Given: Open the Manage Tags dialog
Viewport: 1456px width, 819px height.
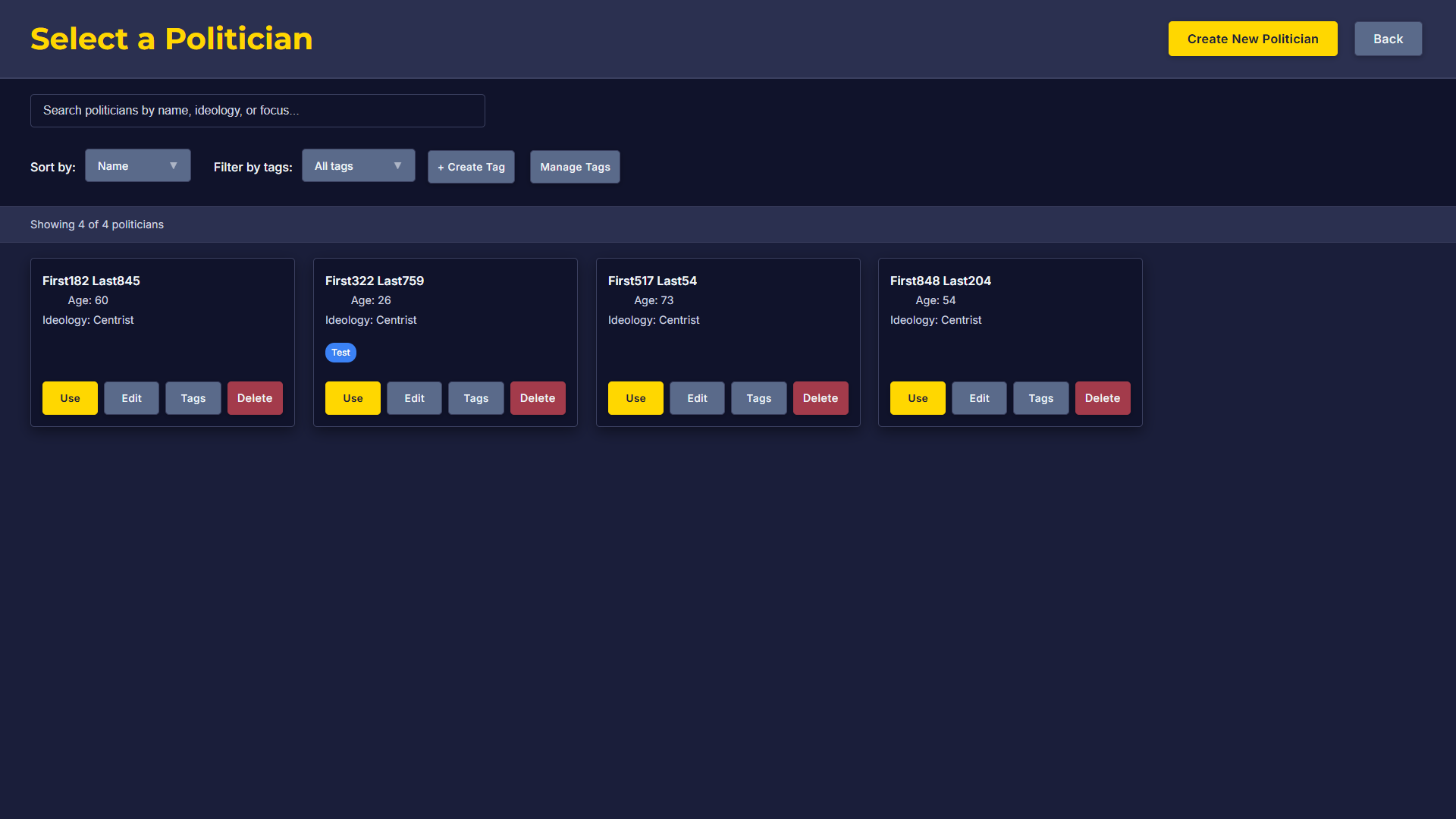Looking at the screenshot, I should pos(575,167).
